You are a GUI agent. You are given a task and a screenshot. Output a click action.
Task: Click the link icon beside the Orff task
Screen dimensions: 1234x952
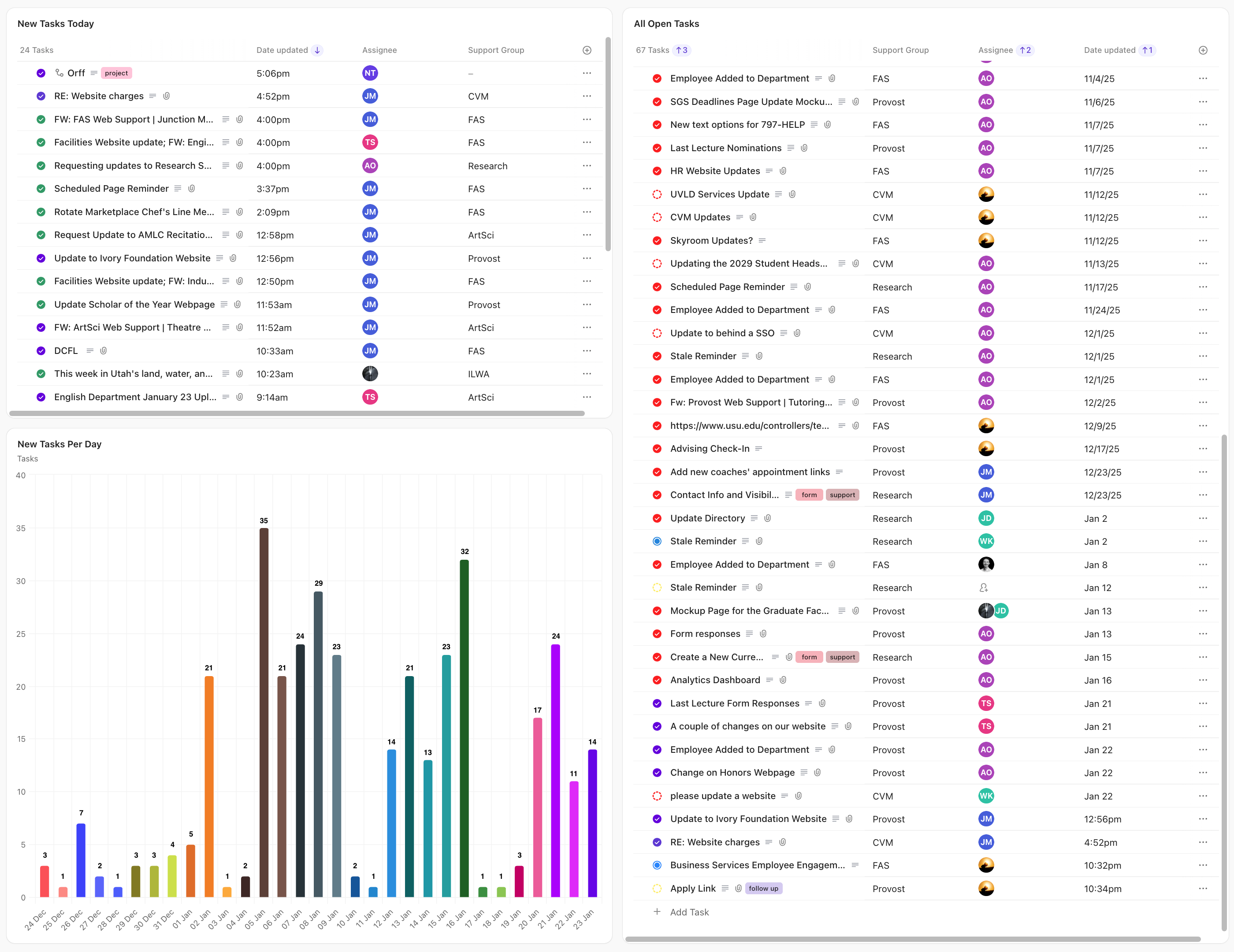(59, 73)
